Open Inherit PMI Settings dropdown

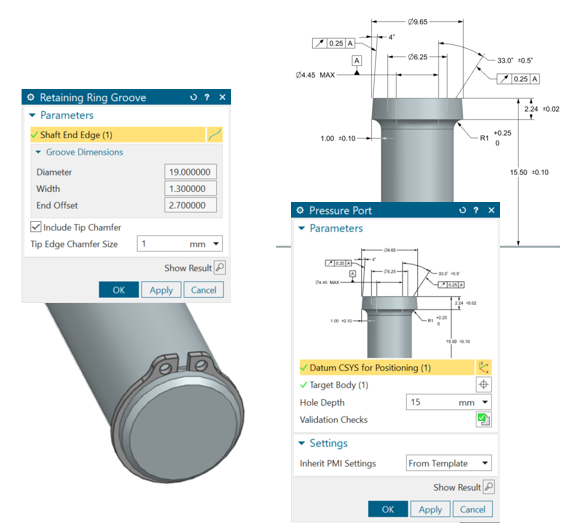point(449,463)
